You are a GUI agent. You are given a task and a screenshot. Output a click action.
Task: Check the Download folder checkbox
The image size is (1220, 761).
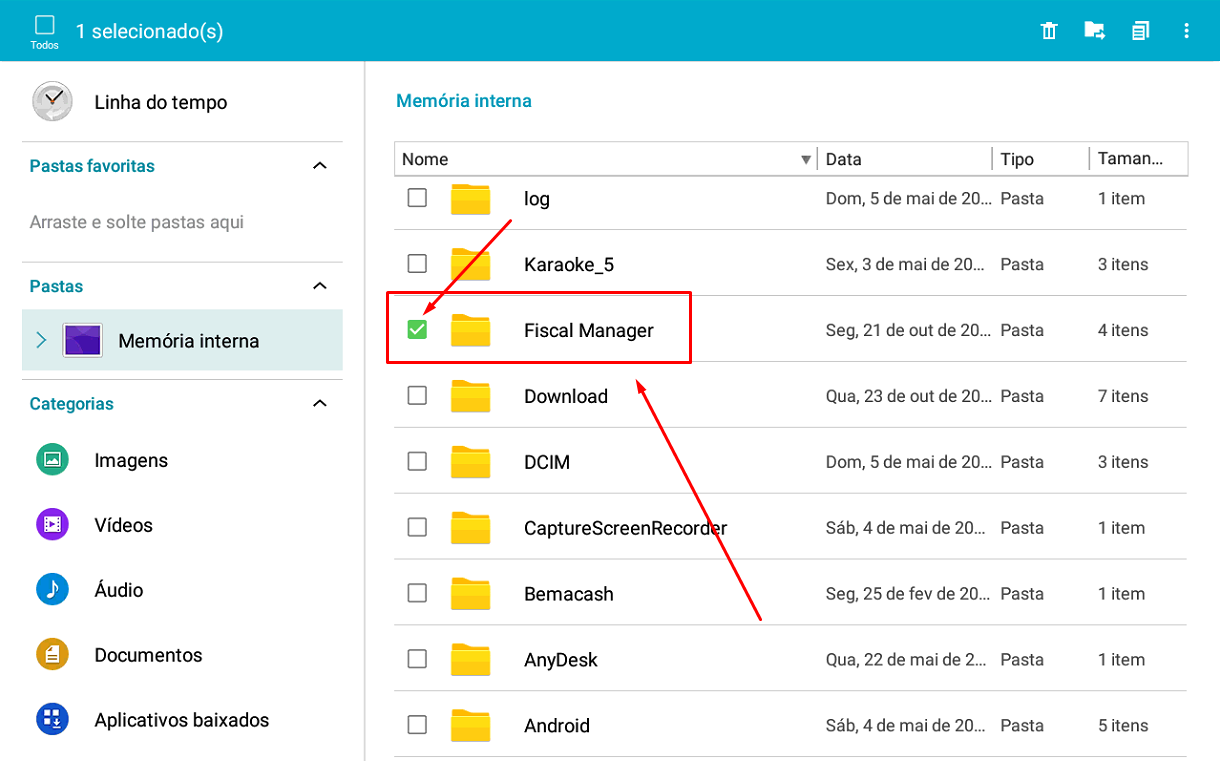click(417, 395)
